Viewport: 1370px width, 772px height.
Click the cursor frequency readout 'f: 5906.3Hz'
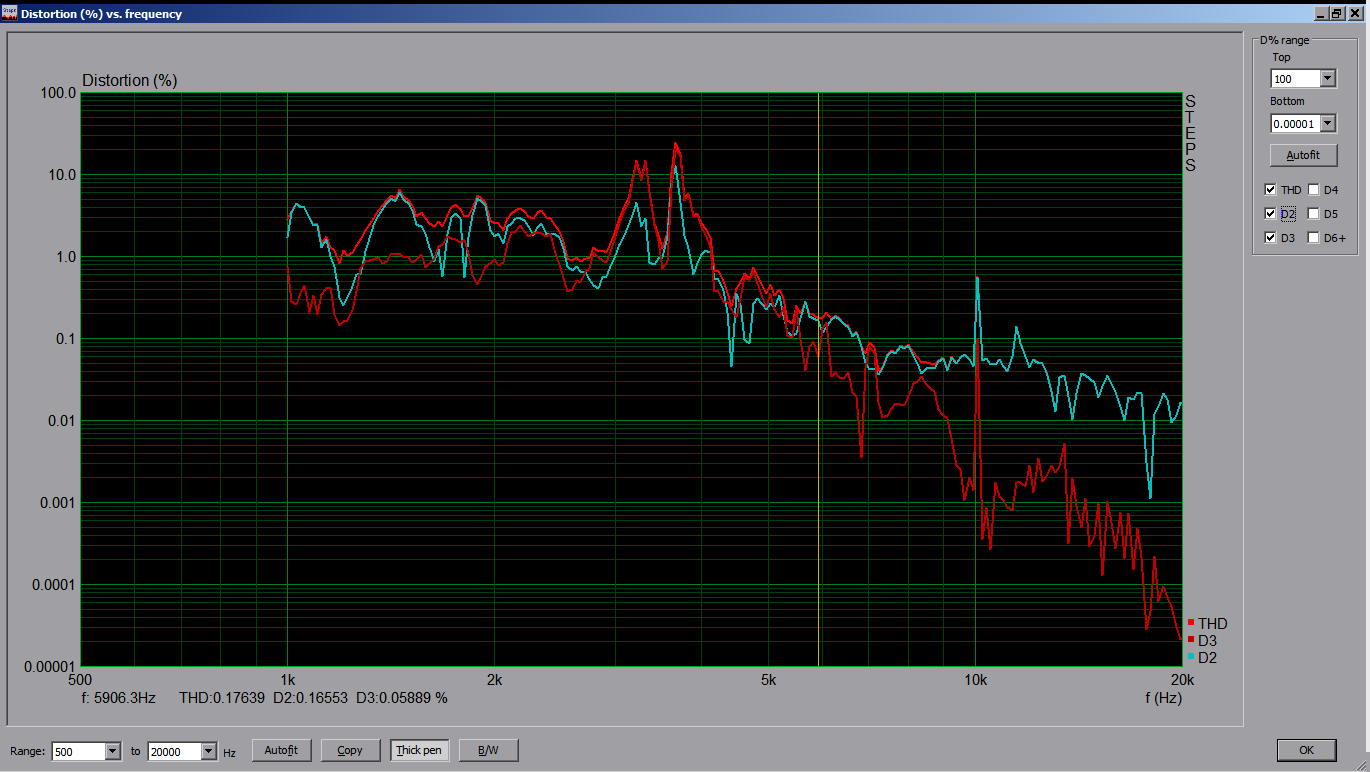click(x=119, y=698)
